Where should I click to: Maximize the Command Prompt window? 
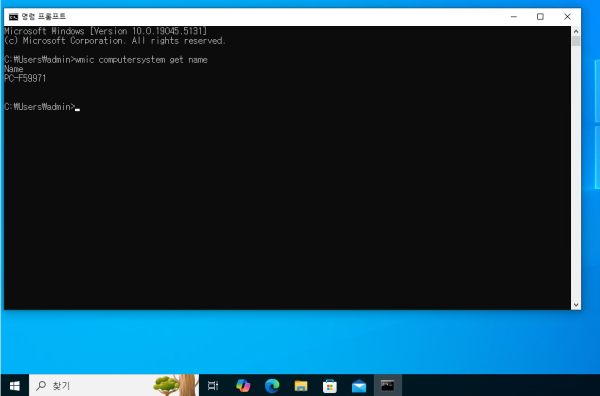tap(540, 17)
